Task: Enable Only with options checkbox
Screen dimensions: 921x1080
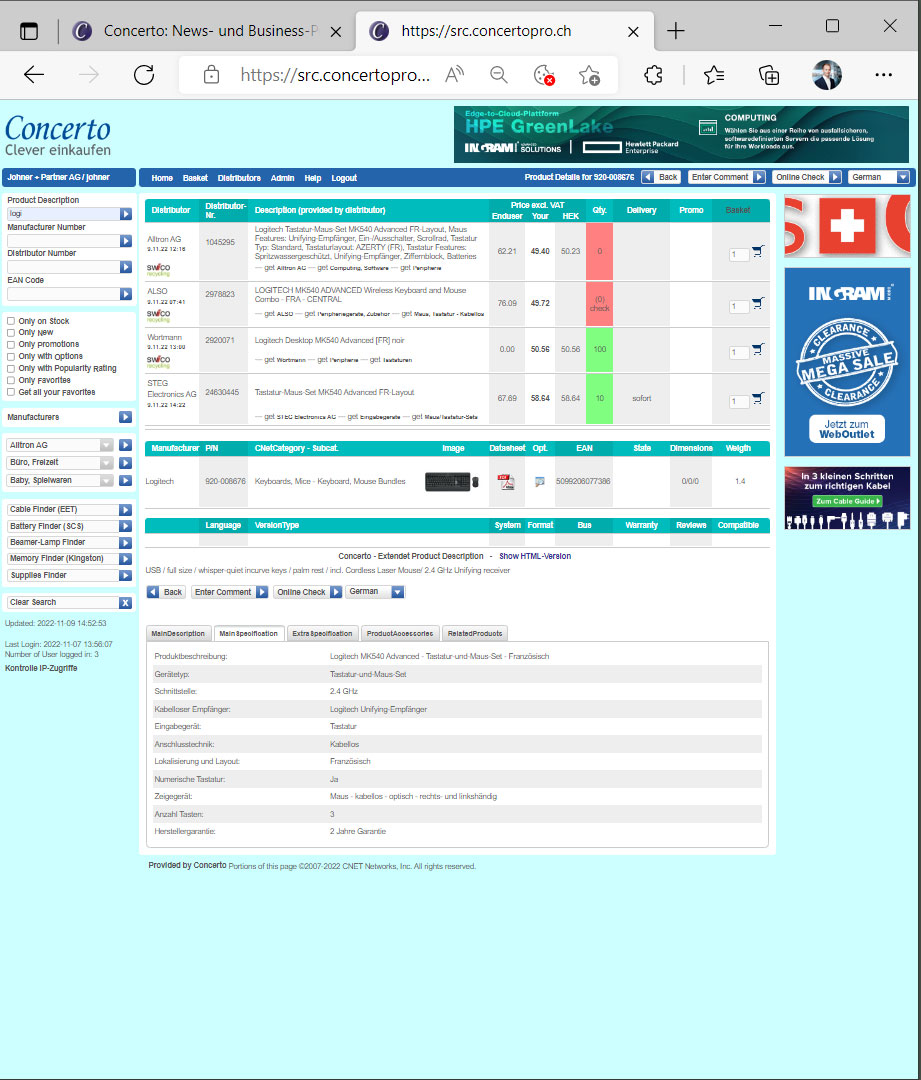Action: click(x=11, y=357)
